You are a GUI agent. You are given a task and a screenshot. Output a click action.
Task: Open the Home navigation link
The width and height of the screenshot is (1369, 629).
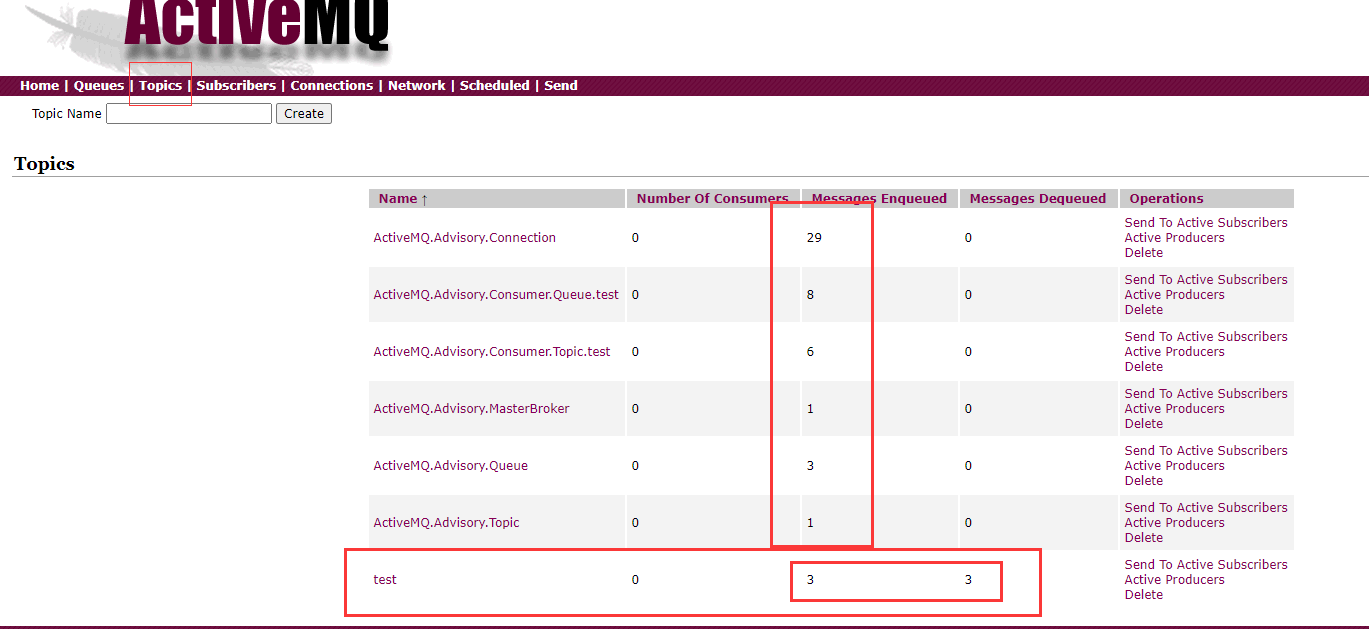(x=39, y=86)
